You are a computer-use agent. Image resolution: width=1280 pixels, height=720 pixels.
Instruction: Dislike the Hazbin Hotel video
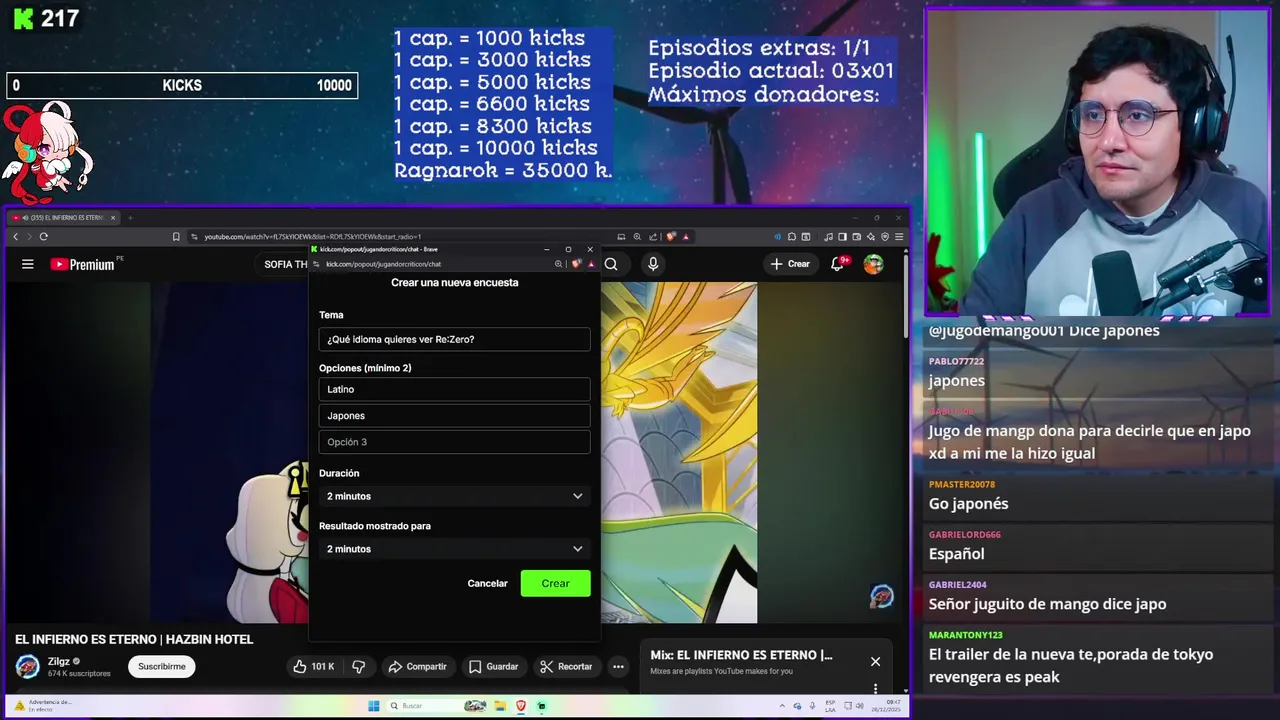tap(359, 667)
